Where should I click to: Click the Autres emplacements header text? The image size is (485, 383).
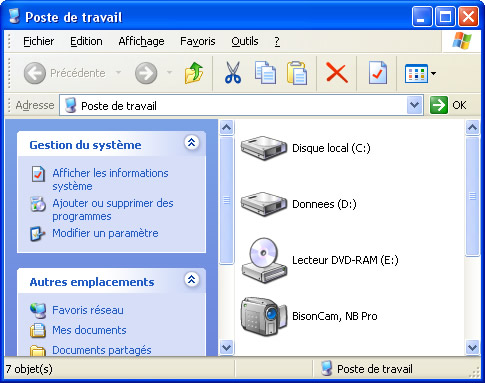(92, 282)
